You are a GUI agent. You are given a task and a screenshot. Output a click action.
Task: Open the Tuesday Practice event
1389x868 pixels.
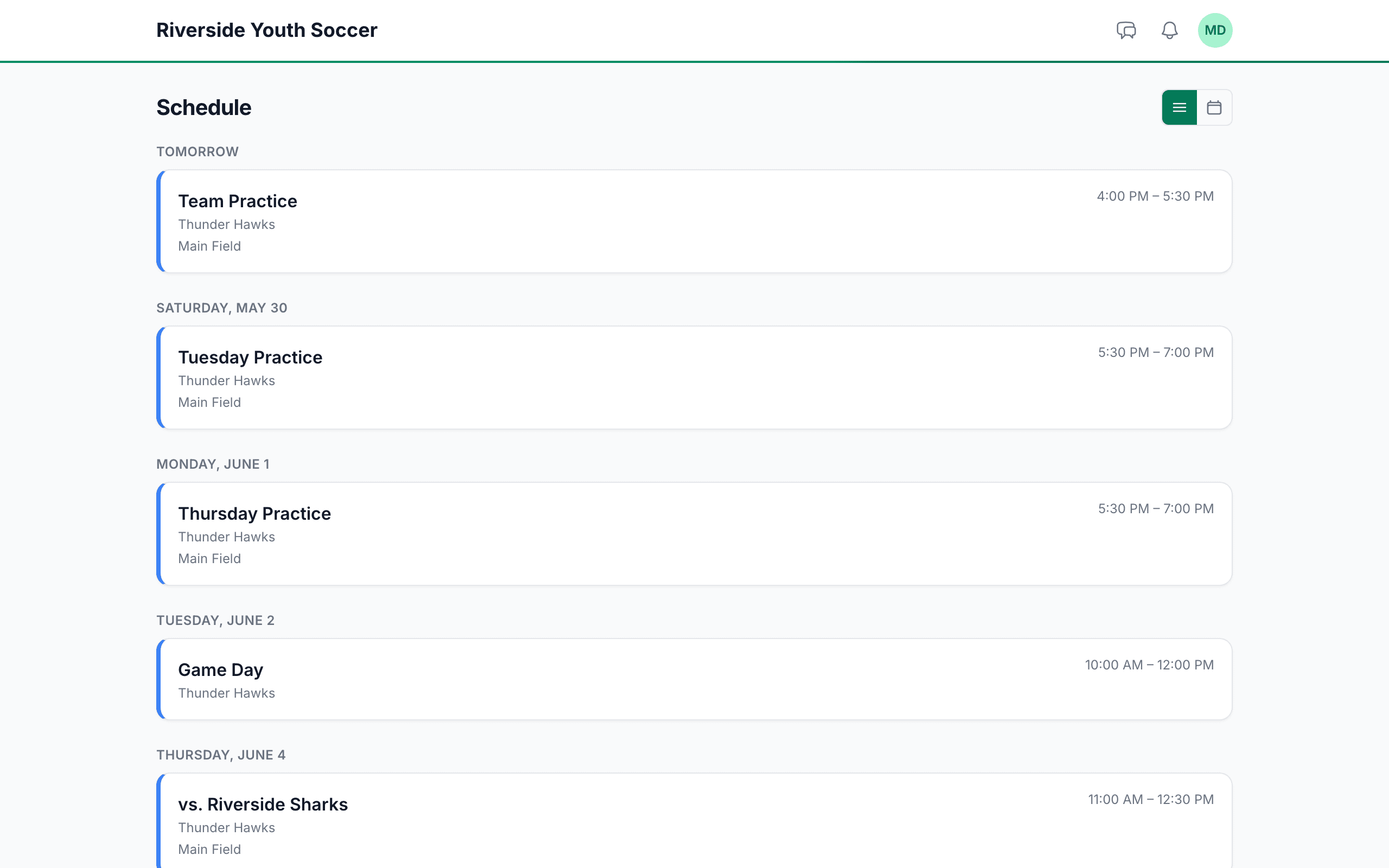pyautogui.click(x=694, y=377)
